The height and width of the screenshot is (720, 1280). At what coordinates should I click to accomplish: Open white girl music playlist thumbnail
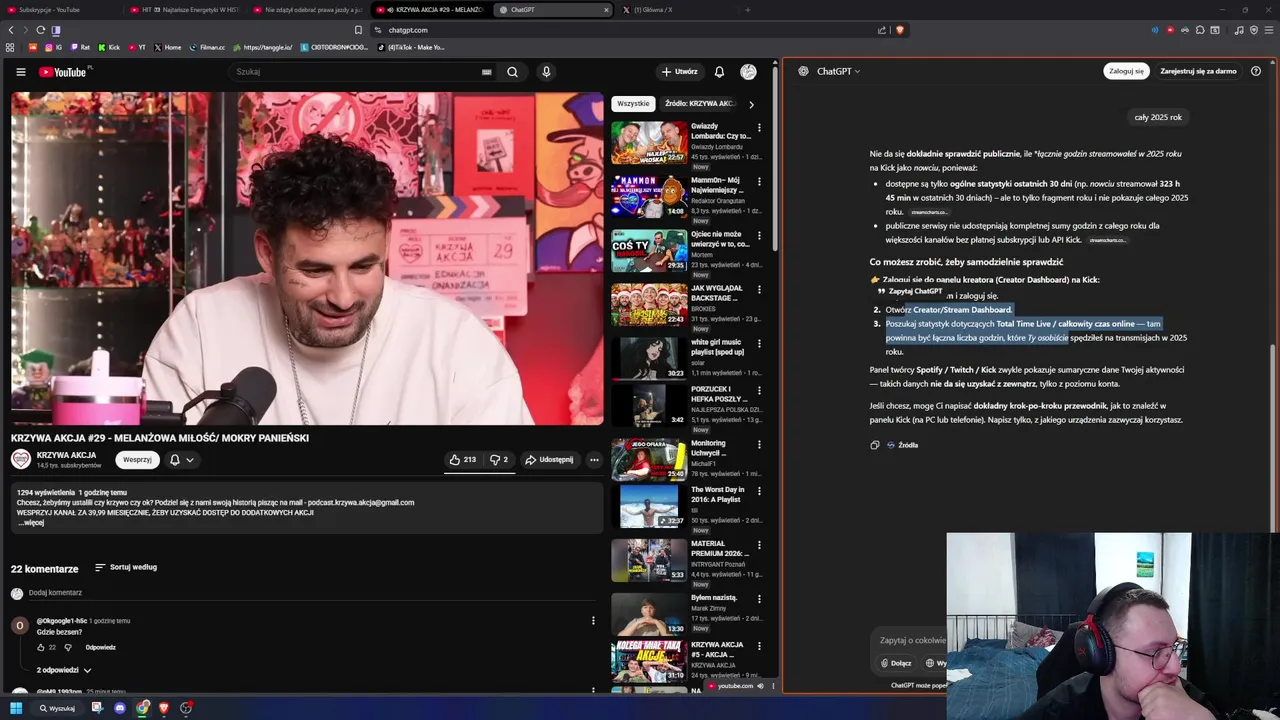click(649, 358)
